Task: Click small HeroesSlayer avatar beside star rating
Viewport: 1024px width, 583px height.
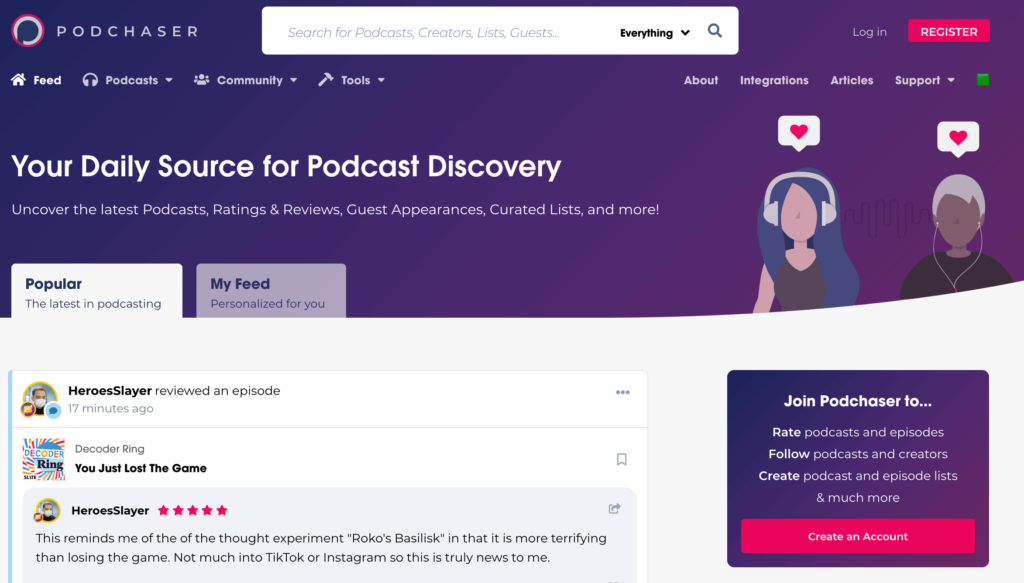Action: 48,510
